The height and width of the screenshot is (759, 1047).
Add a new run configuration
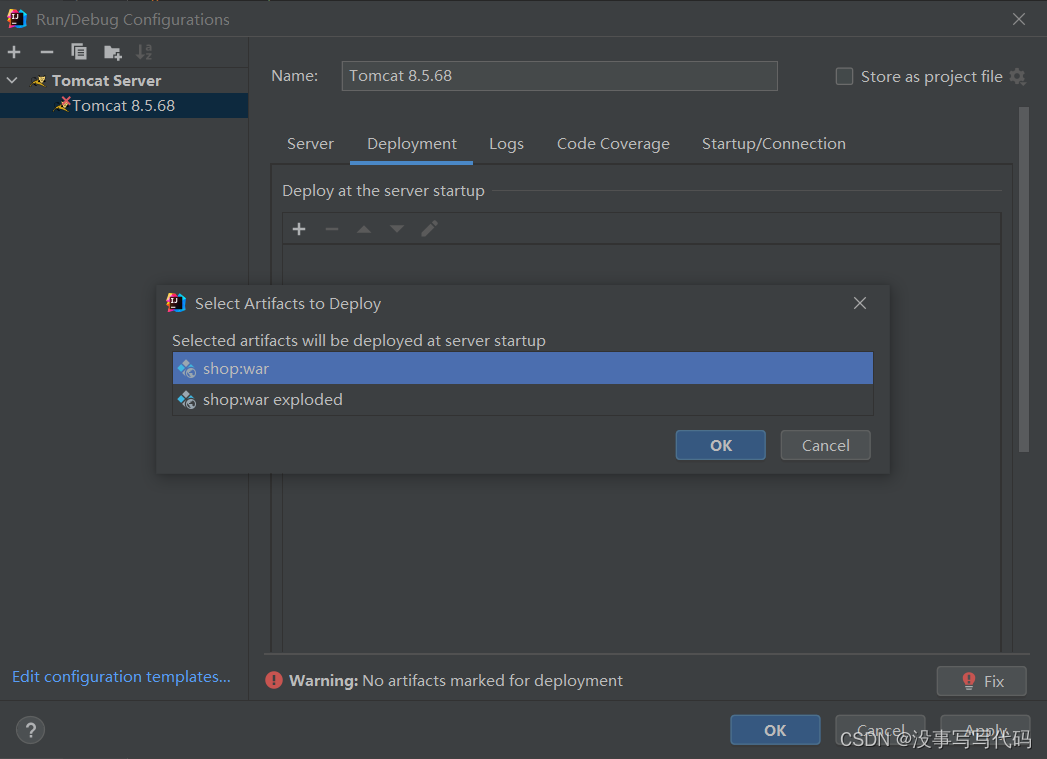click(14, 52)
